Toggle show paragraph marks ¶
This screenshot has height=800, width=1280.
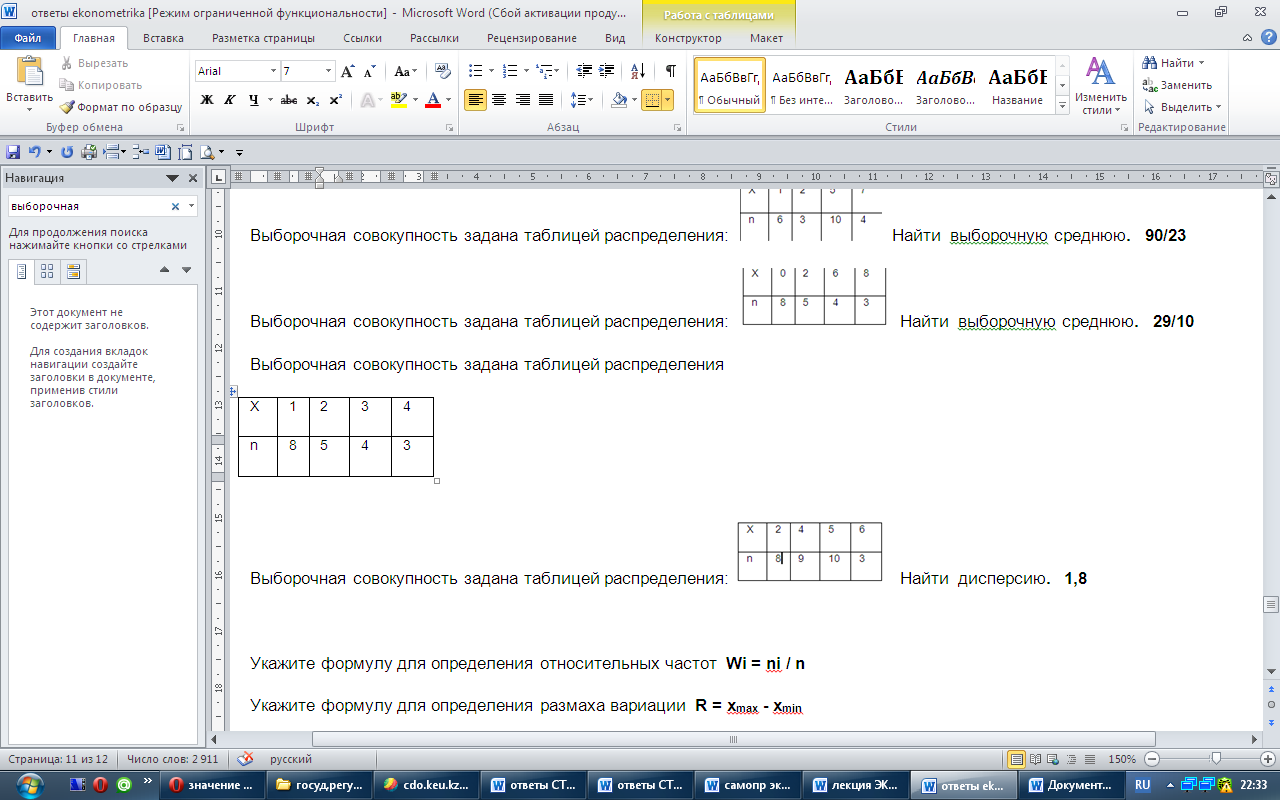671,71
